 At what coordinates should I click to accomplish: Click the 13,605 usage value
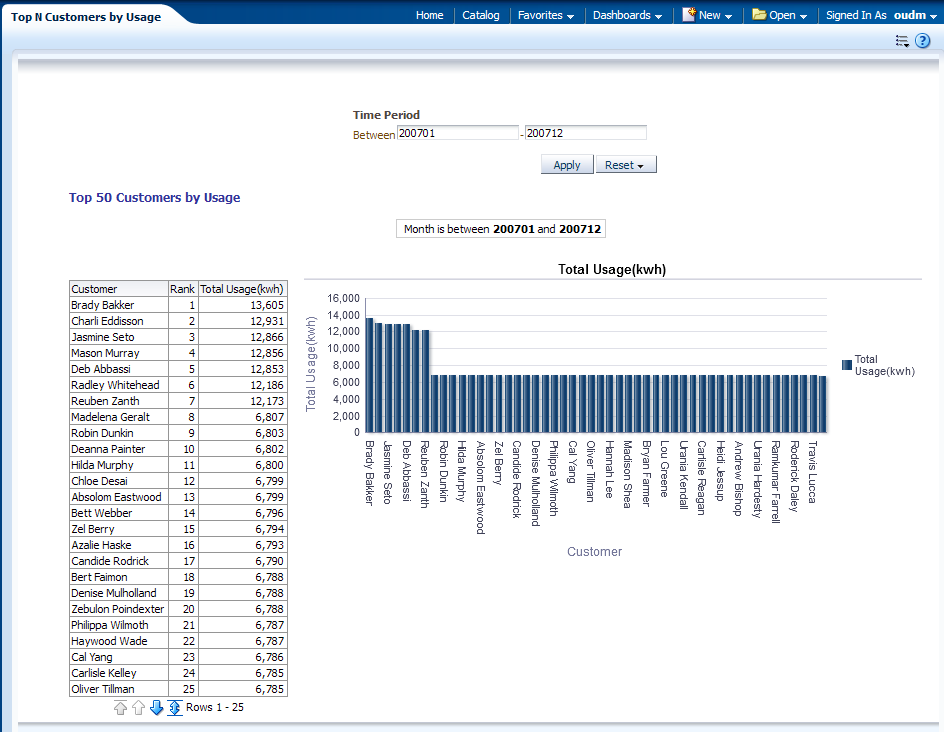(267, 305)
